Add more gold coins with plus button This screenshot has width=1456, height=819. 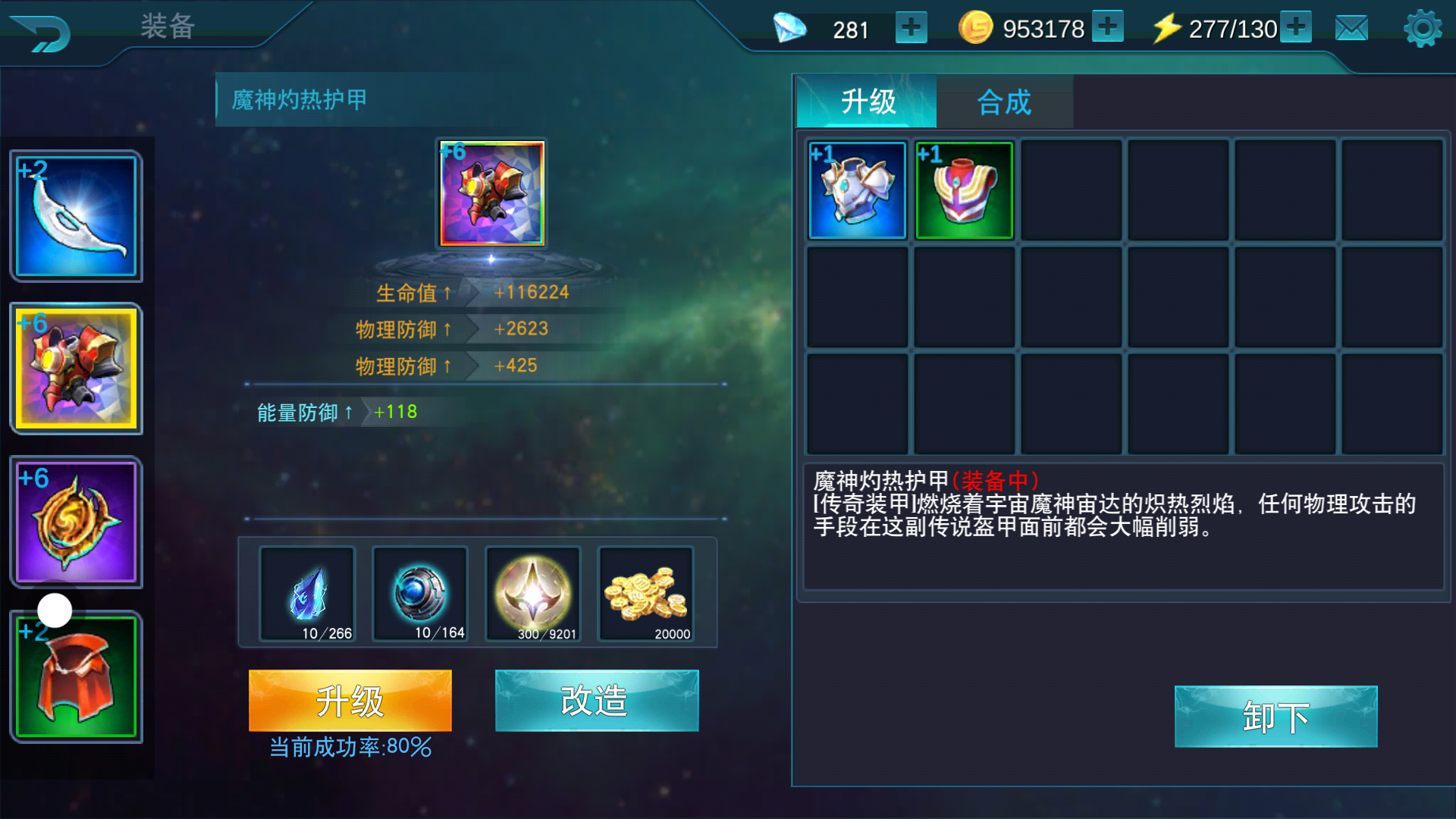(1107, 27)
